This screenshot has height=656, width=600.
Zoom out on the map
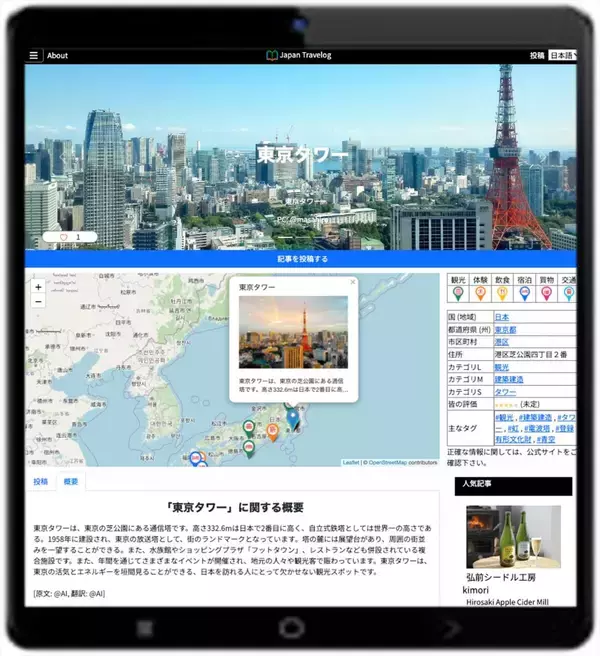tap(38, 301)
